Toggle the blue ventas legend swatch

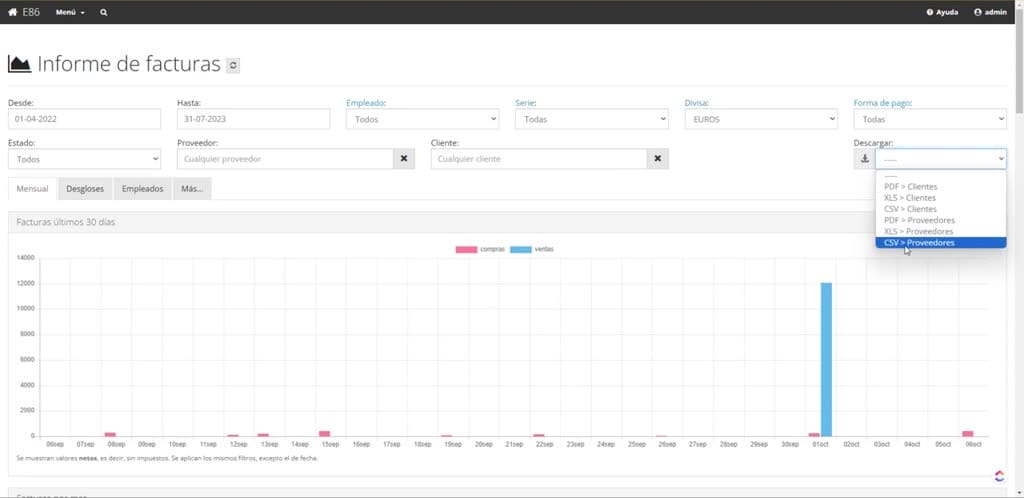(x=520, y=249)
